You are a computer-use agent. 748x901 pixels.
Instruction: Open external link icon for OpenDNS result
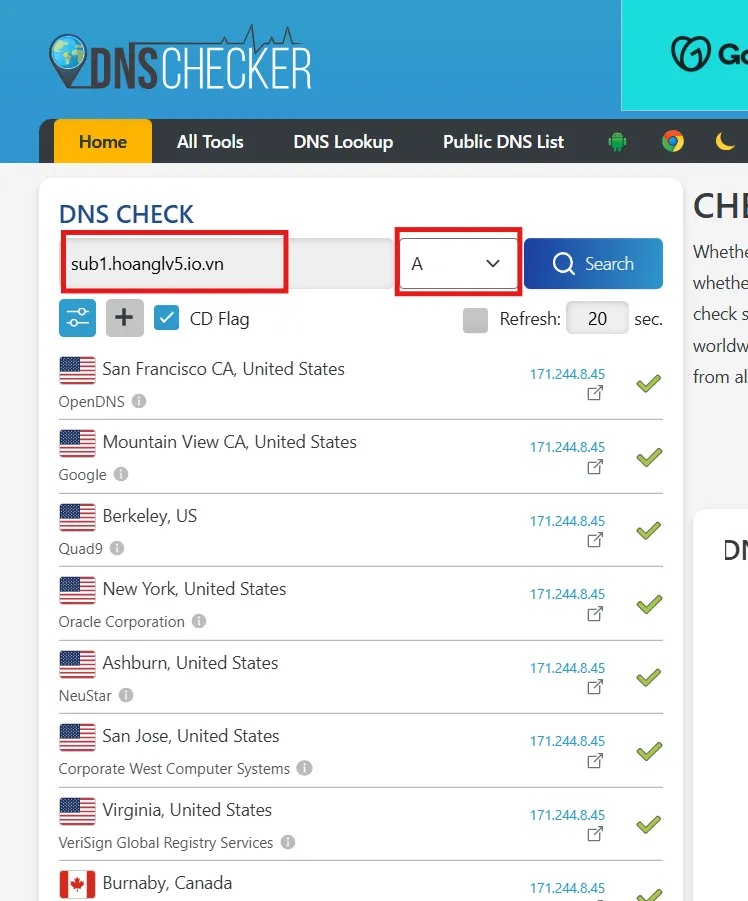(x=595, y=393)
